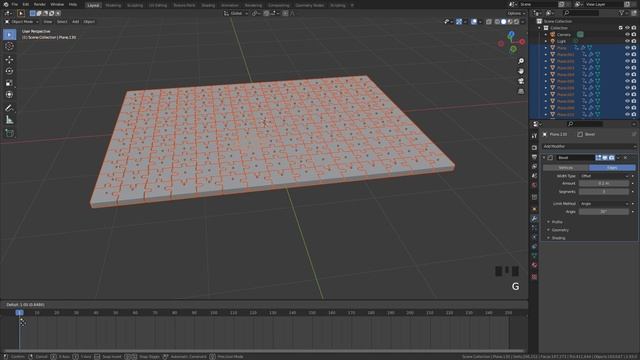This screenshot has width=640, height=360.
Task: Open the Modifier properties wrench tab
Action: click(534, 219)
